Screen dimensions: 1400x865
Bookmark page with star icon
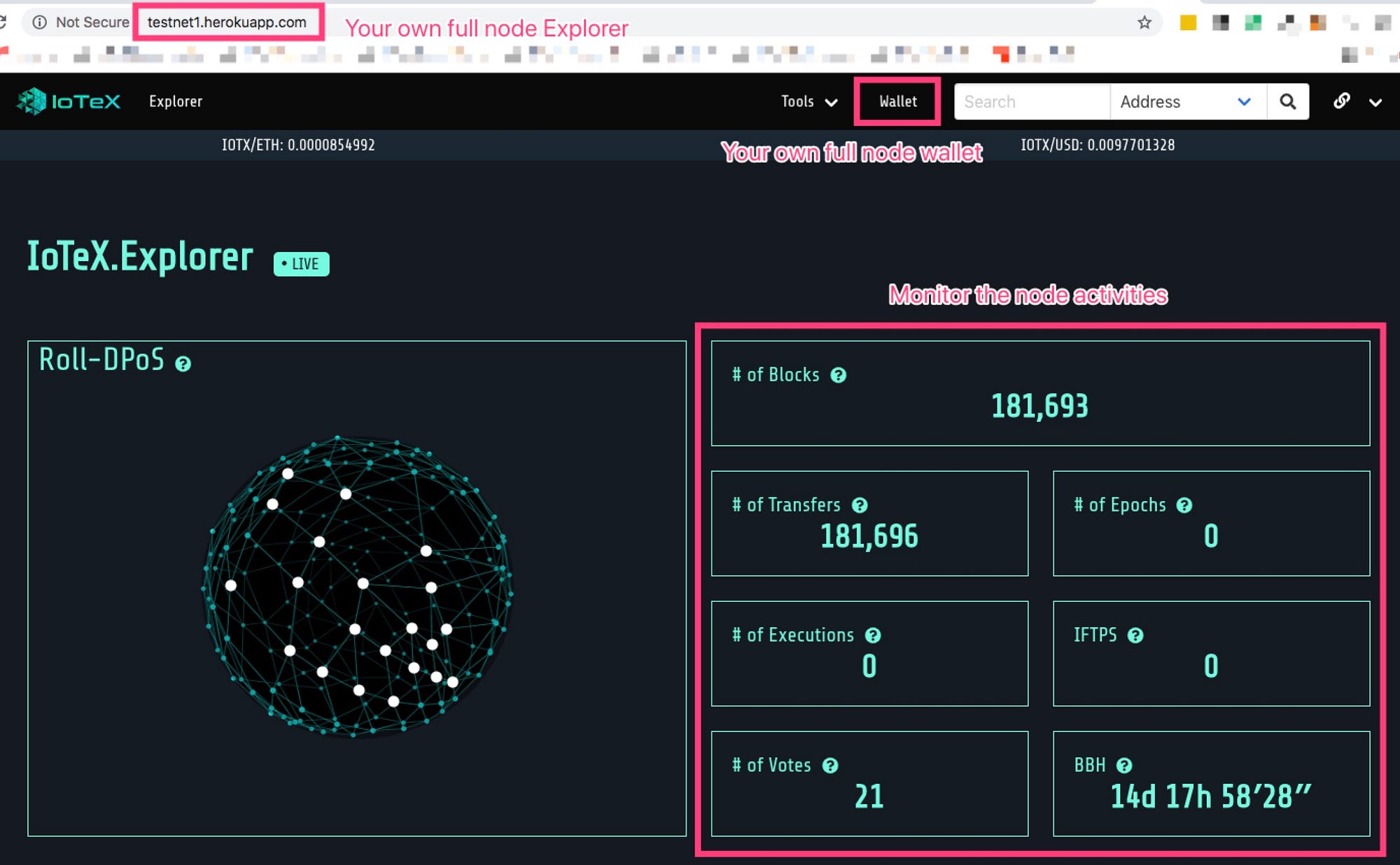pyautogui.click(x=1144, y=22)
